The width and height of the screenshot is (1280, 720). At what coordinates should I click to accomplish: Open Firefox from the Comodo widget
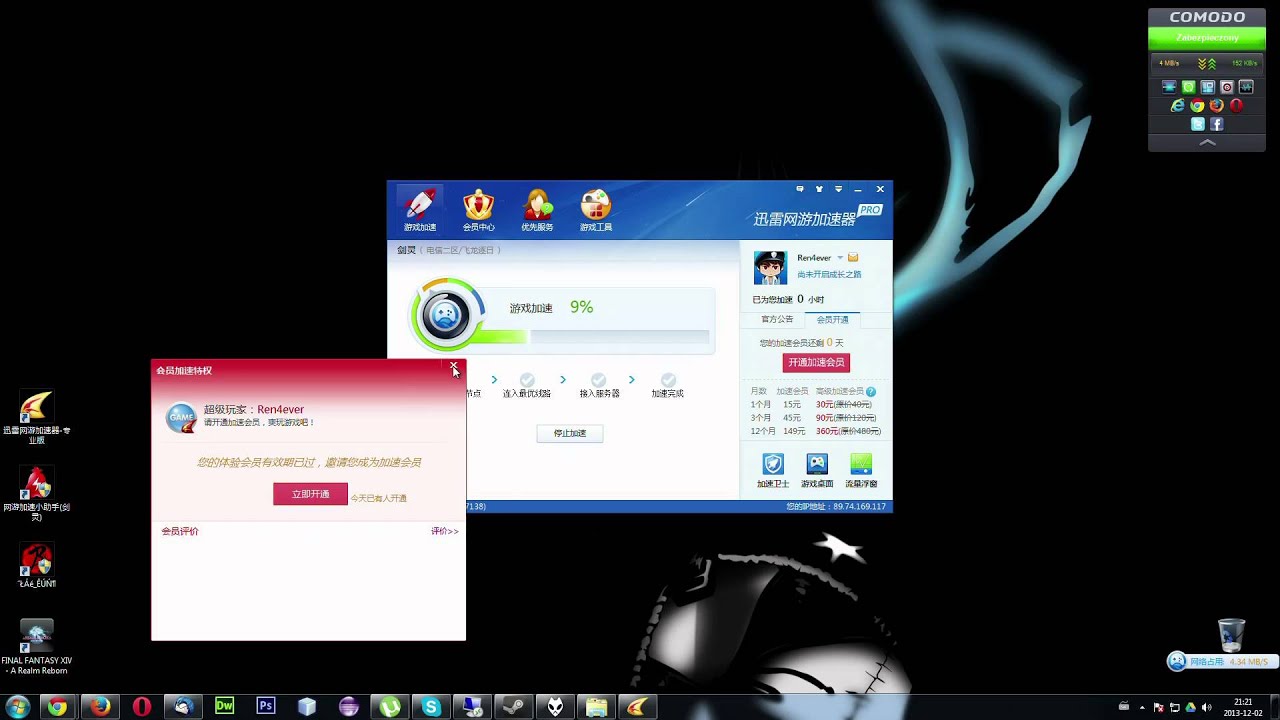pyautogui.click(x=1216, y=105)
